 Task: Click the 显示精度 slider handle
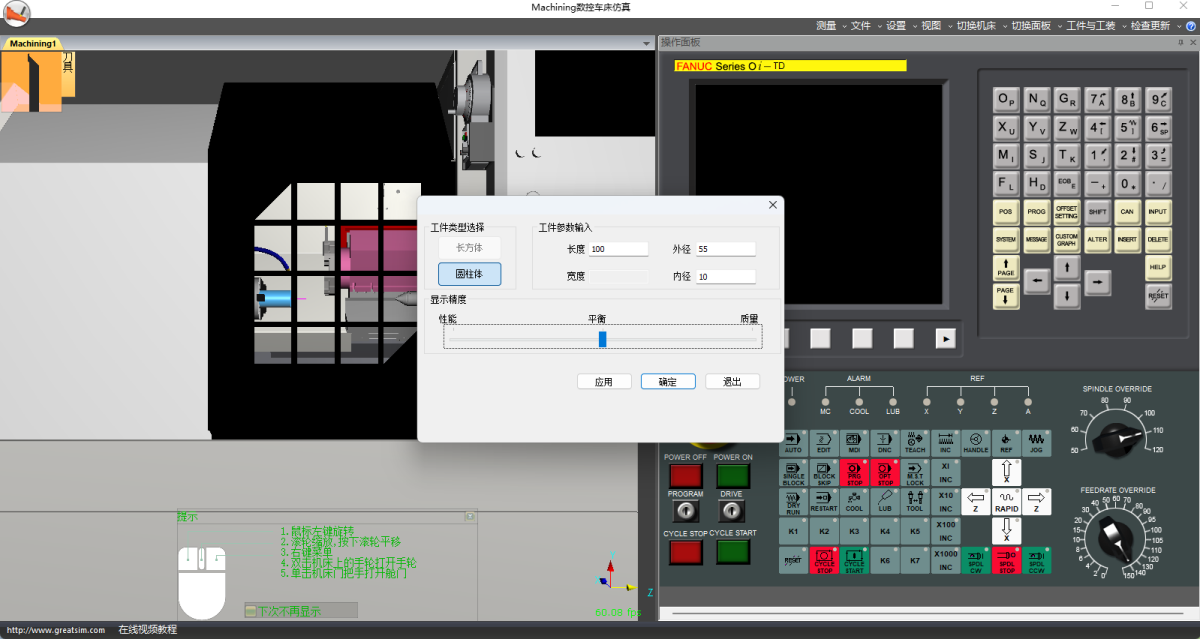pos(602,339)
